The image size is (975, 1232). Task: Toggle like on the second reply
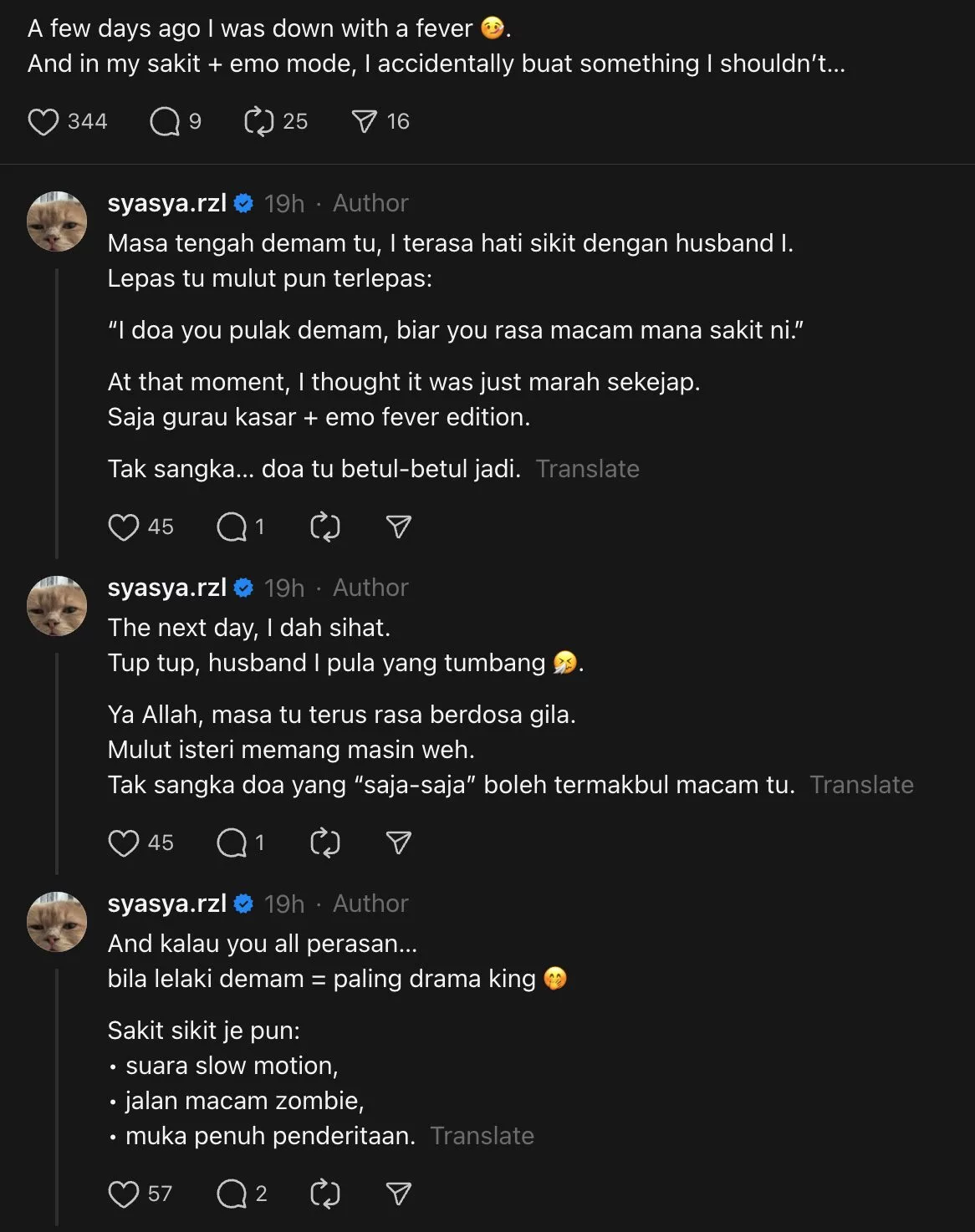pos(124,843)
